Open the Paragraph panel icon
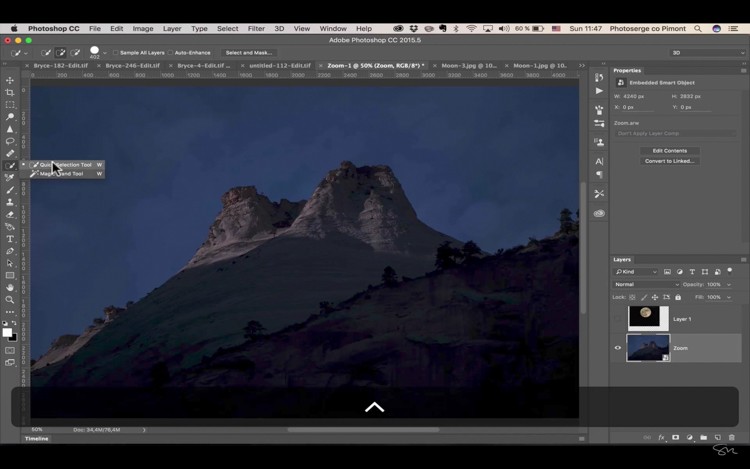Image resolution: width=750 pixels, height=469 pixels. 599,175
